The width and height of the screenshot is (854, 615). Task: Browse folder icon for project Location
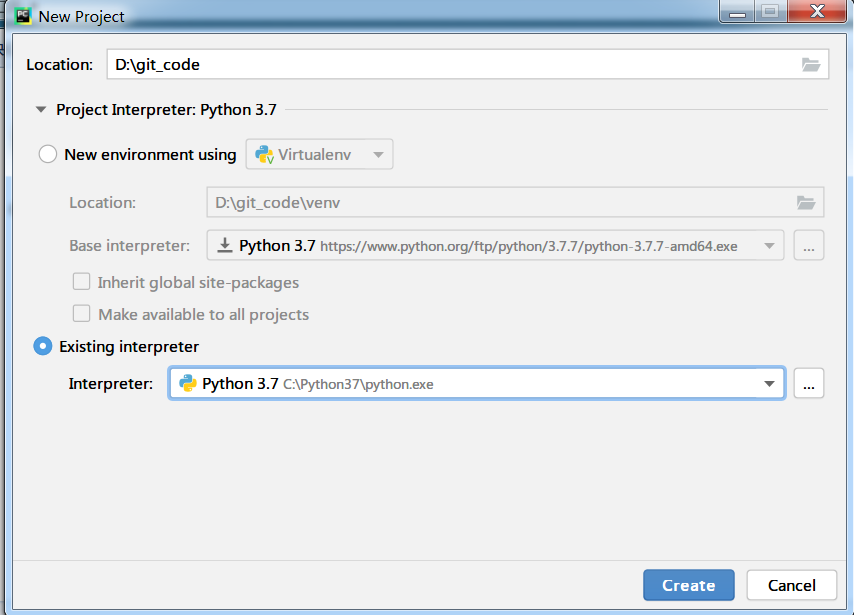pyautogui.click(x=811, y=65)
